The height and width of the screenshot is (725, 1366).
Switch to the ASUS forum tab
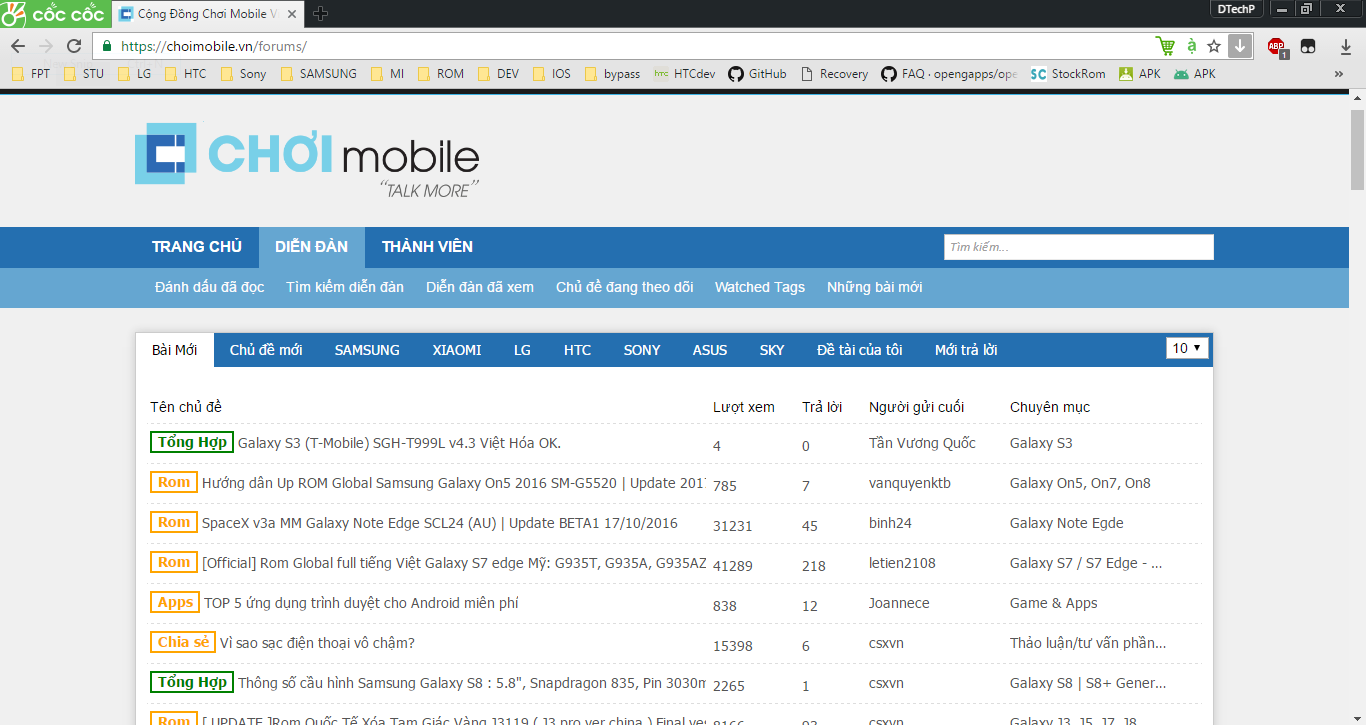(710, 350)
